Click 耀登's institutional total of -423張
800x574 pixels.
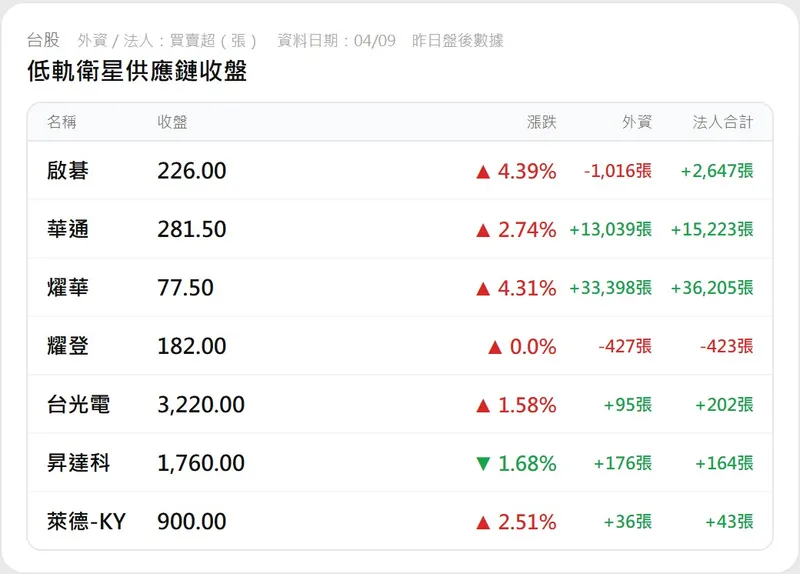click(x=727, y=346)
